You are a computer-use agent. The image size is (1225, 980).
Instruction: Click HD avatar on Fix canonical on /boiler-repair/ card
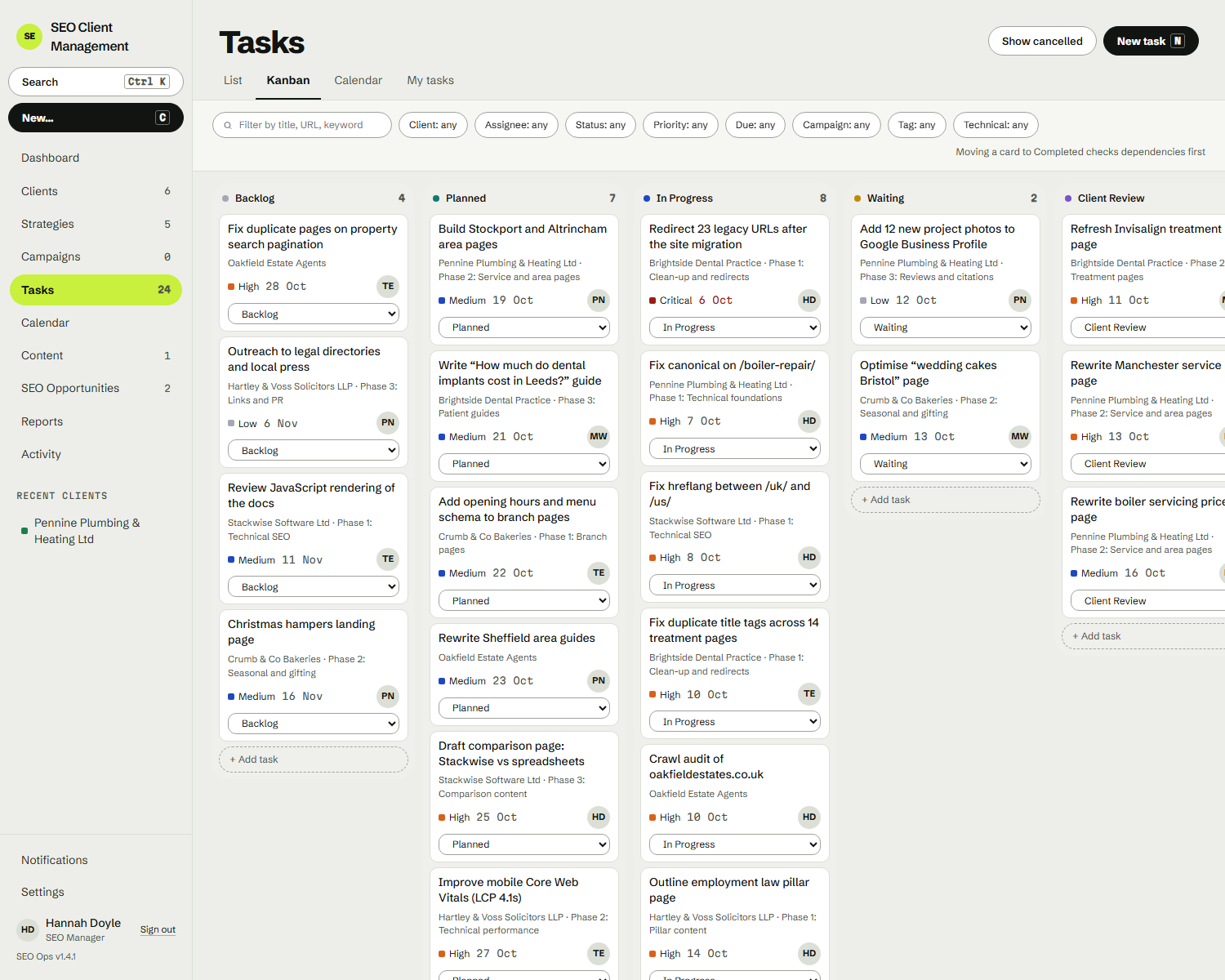pyautogui.click(x=809, y=421)
